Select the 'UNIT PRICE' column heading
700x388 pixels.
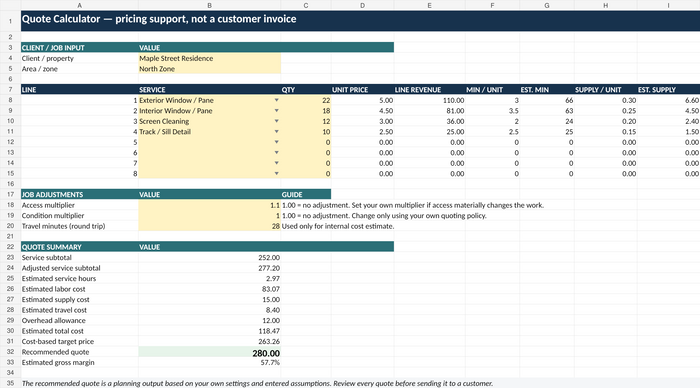point(362,90)
